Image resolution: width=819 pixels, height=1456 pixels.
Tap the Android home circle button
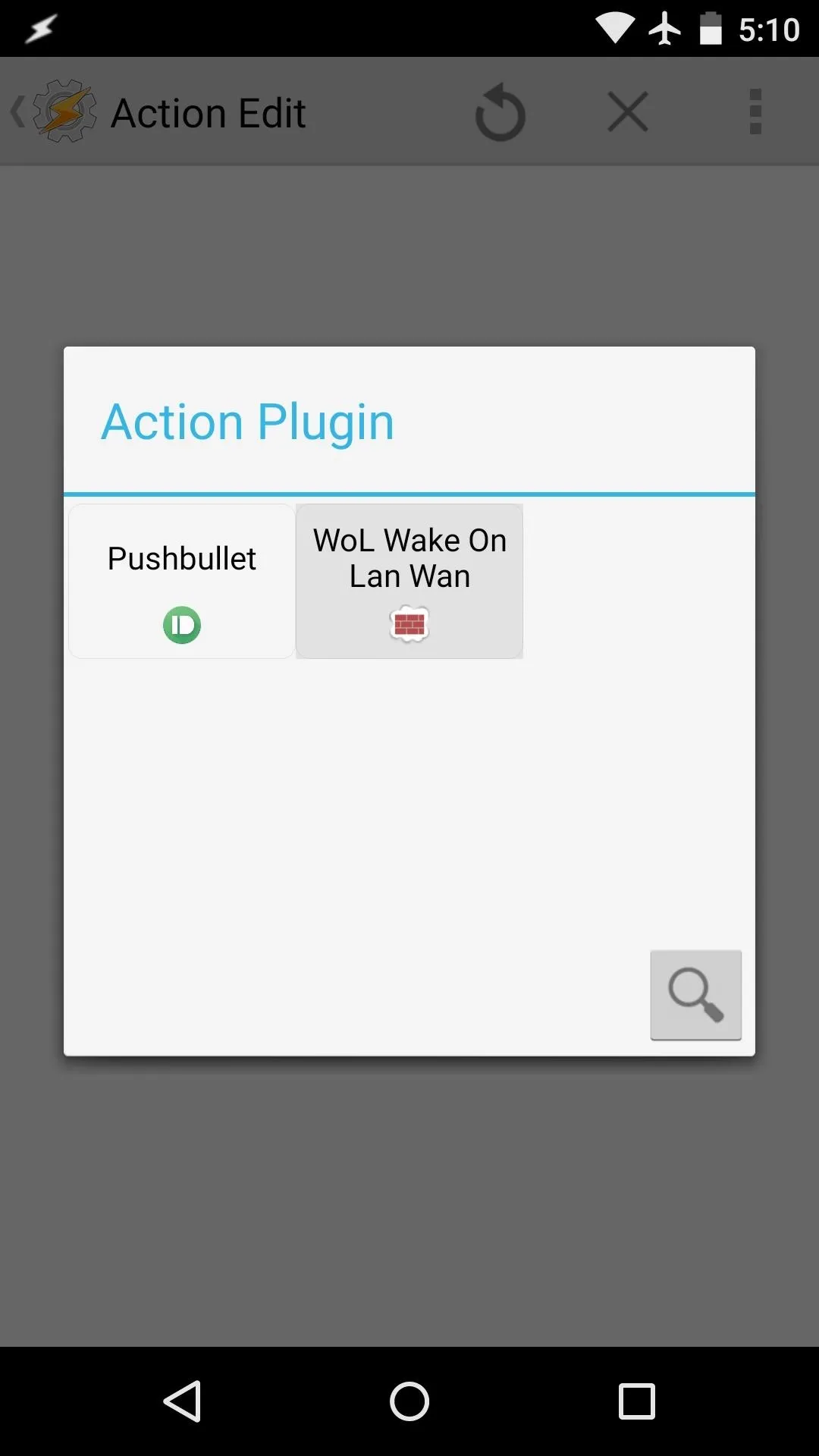tap(409, 1401)
